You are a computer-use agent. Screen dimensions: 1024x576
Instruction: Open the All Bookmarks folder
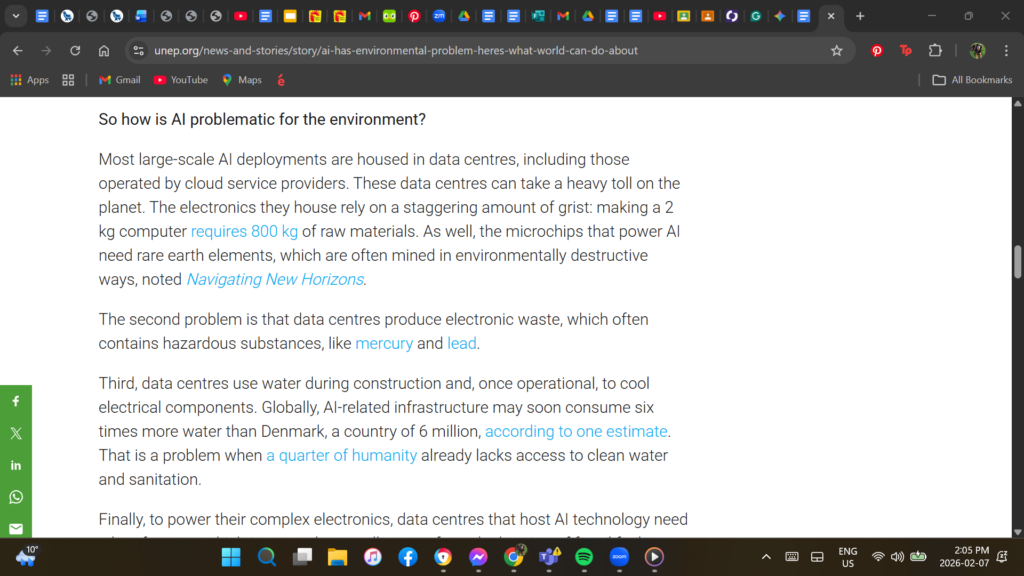(x=972, y=80)
